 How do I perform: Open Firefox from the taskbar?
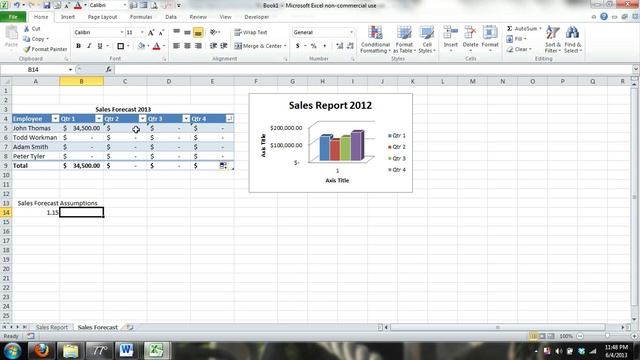pos(41,351)
